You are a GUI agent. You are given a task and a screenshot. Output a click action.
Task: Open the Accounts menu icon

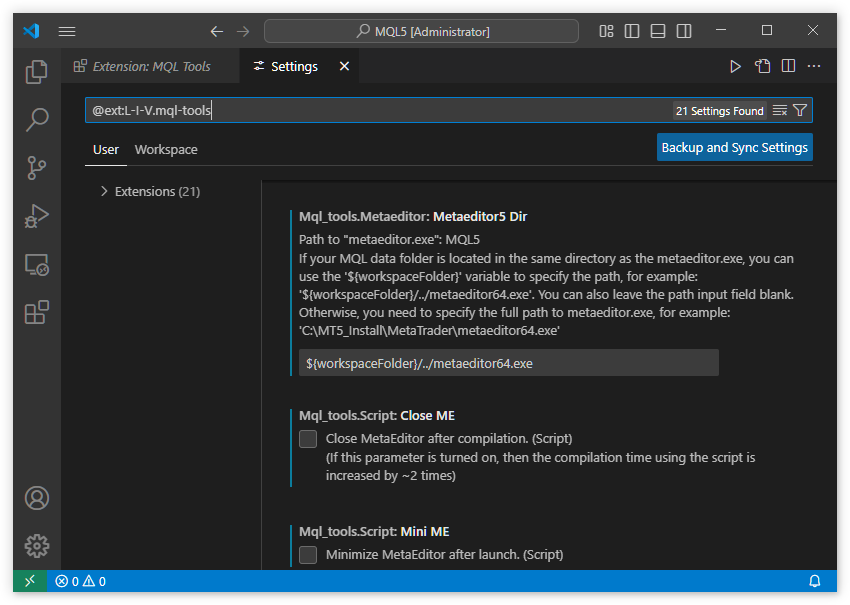coord(36,498)
